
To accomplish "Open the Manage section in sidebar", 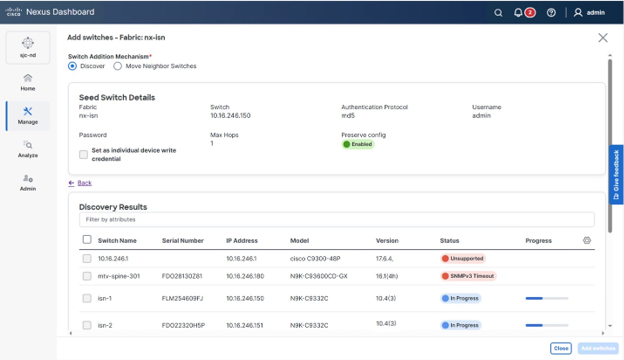I will click(x=28, y=116).
